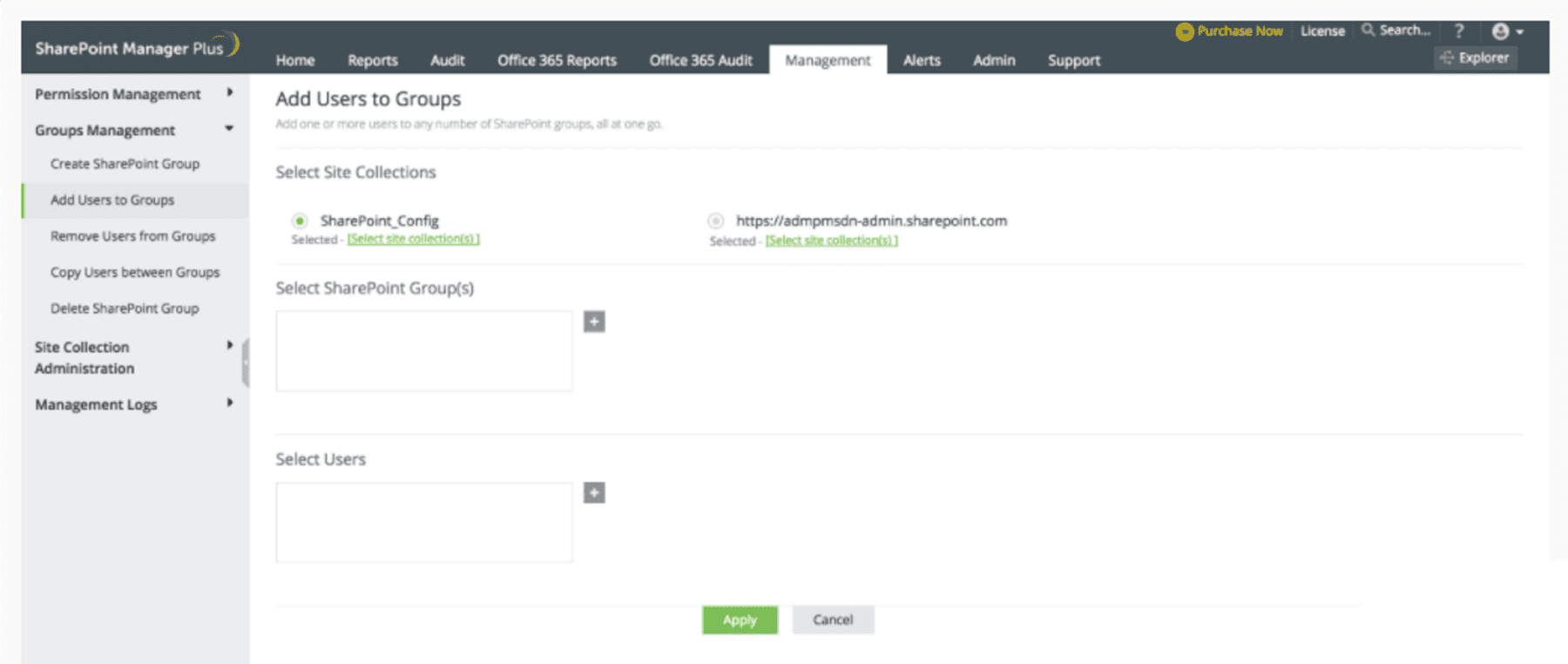Open the user account profile icon
Image resolution: width=1568 pixels, height=664 pixels.
pyautogui.click(x=1500, y=31)
